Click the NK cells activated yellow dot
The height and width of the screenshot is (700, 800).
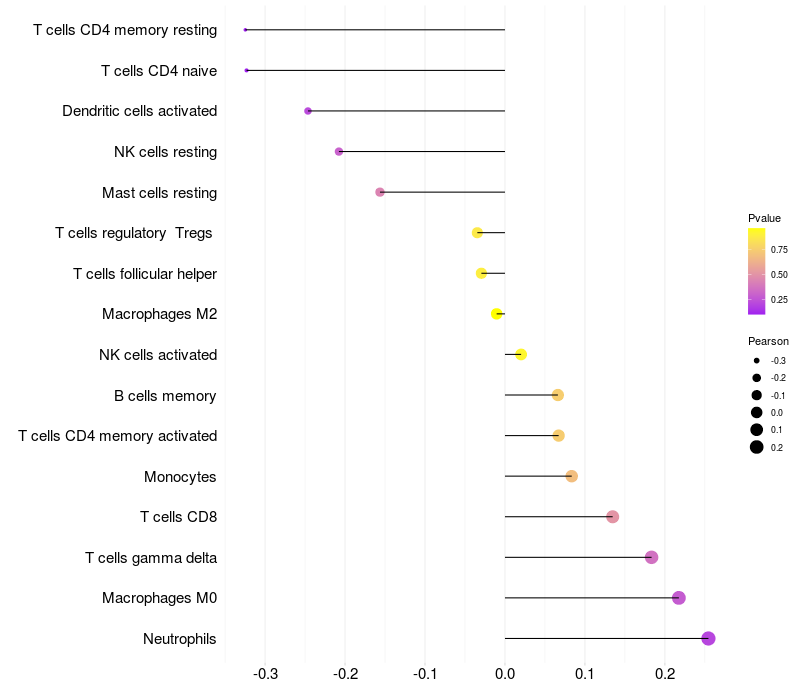tap(521, 354)
